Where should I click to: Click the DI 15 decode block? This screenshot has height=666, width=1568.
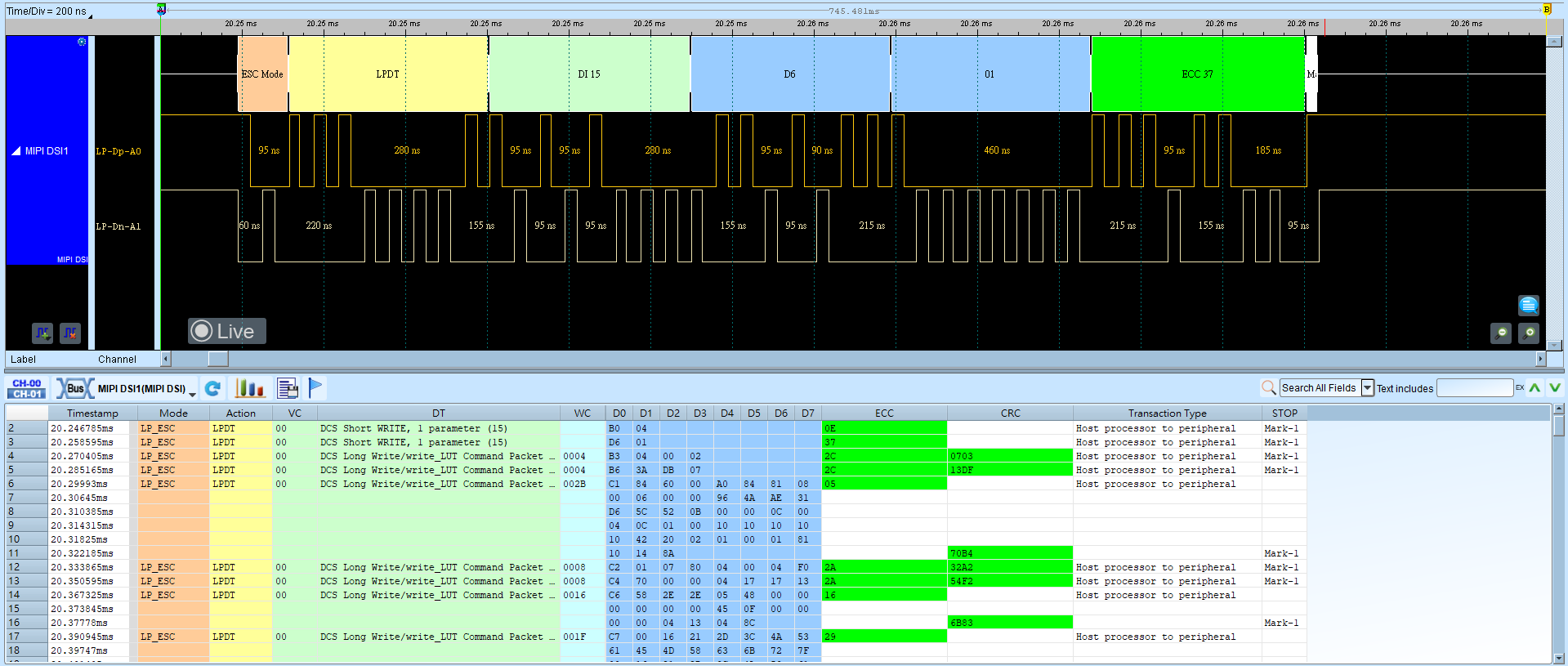pos(589,74)
